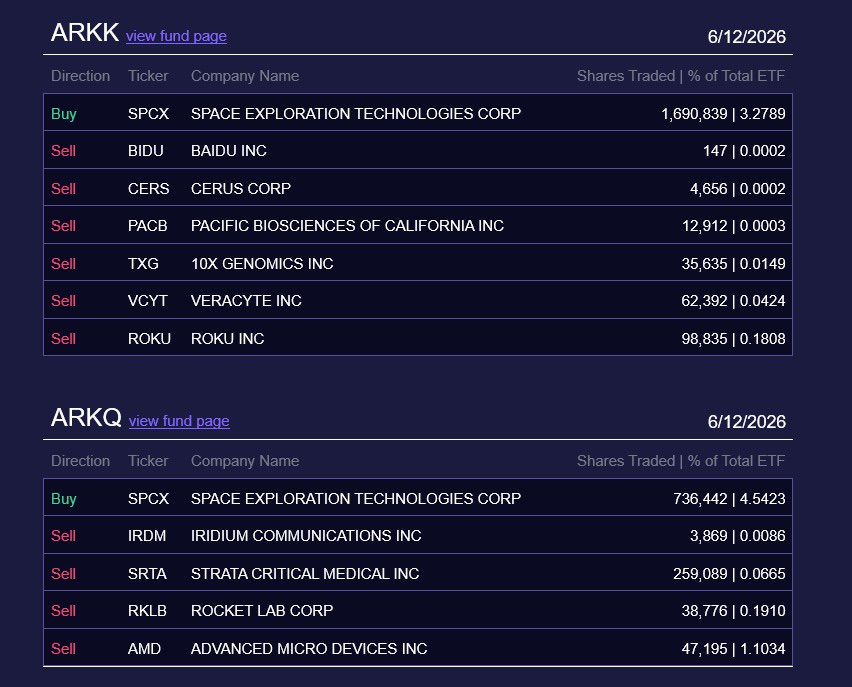Viewport: 852px width, 687px height.
Task: Click IRIDIUM COMMUNICATIONS INC company name
Action: (x=306, y=535)
